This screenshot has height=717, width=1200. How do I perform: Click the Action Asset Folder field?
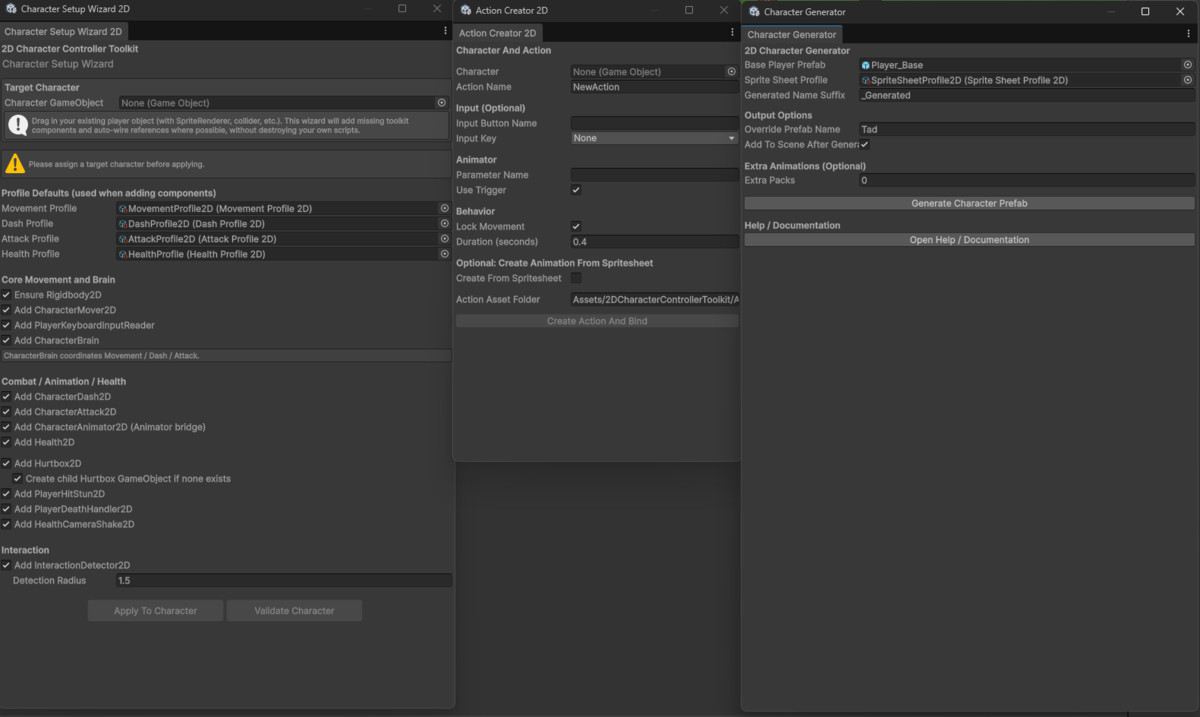(x=654, y=299)
